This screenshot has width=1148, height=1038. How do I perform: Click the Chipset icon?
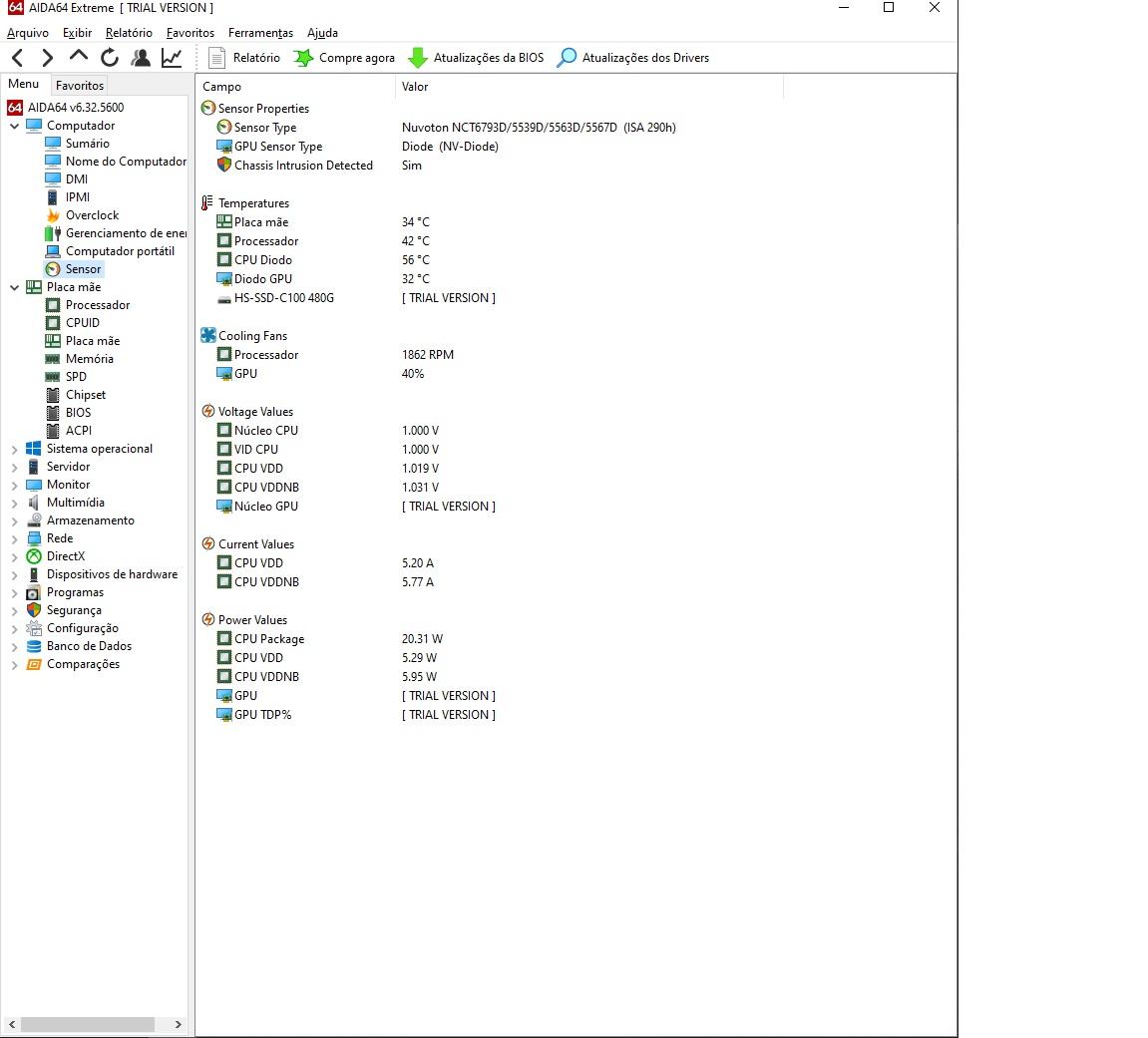tap(53, 395)
